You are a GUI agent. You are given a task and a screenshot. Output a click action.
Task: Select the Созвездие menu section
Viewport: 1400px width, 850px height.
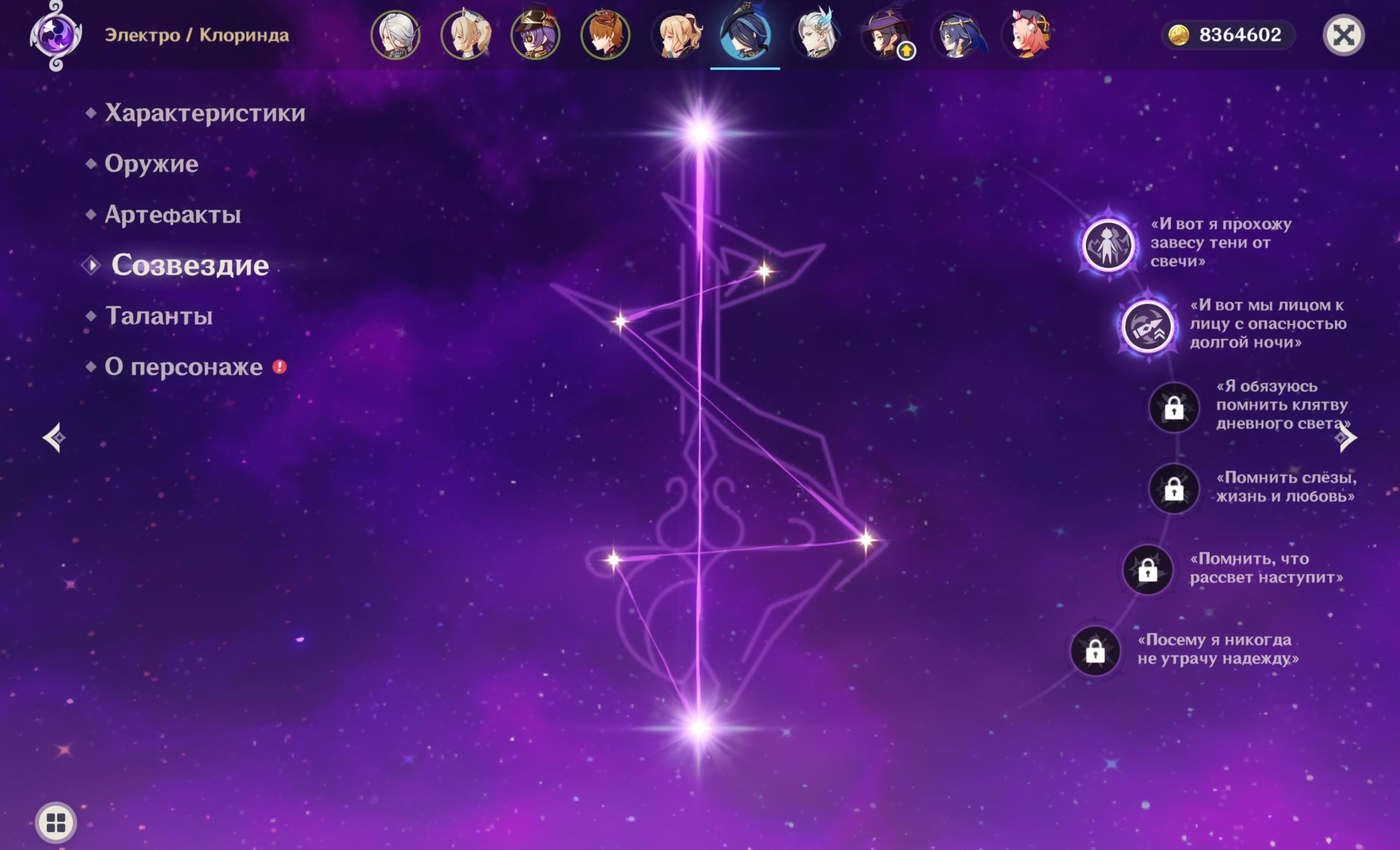click(190, 266)
